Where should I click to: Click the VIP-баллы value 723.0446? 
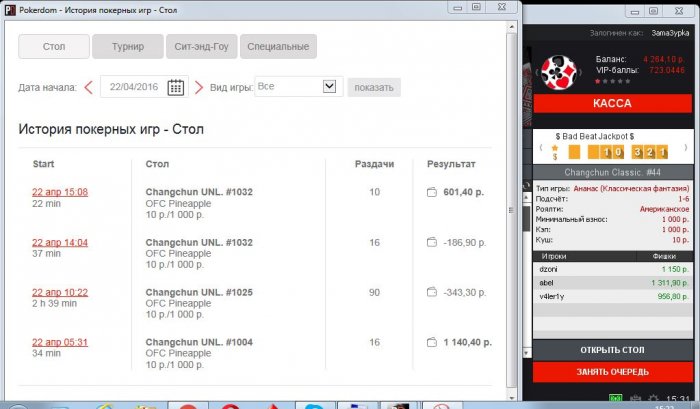click(667, 70)
